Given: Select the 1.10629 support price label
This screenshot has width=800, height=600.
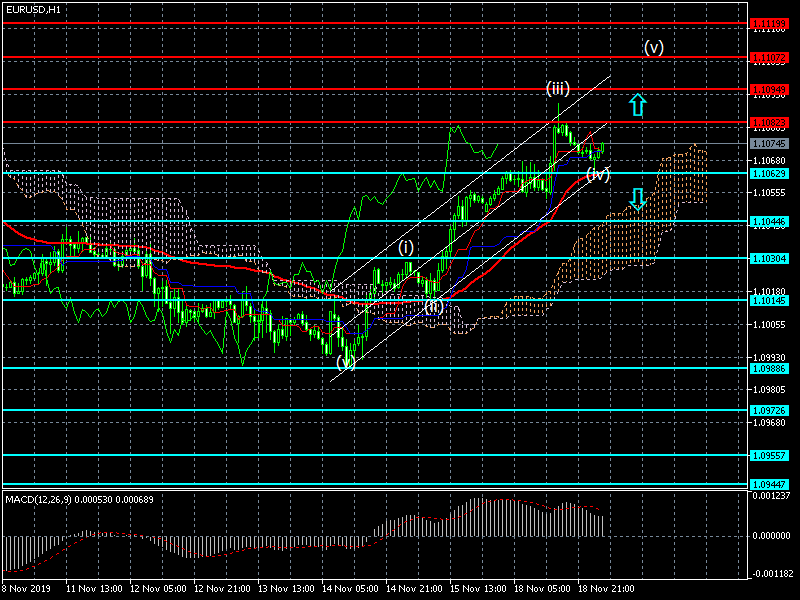Looking at the screenshot, I should pos(769,173).
